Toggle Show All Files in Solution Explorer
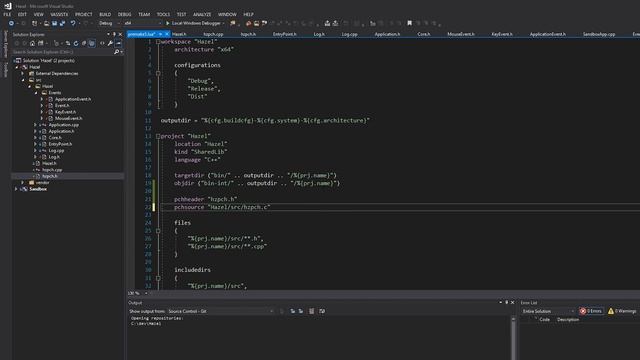Viewport: 640px width, 360px height. point(92,43)
